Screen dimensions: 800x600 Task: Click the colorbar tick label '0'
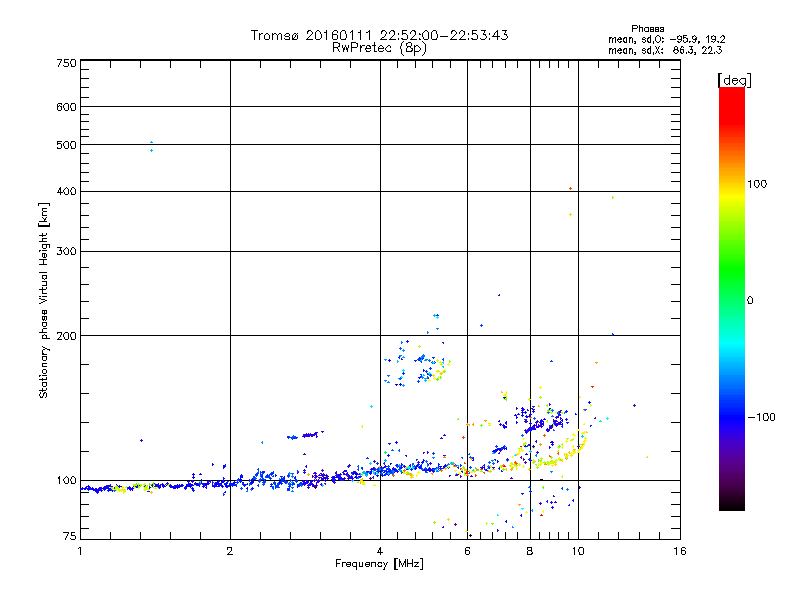click(x=750, y=300)
